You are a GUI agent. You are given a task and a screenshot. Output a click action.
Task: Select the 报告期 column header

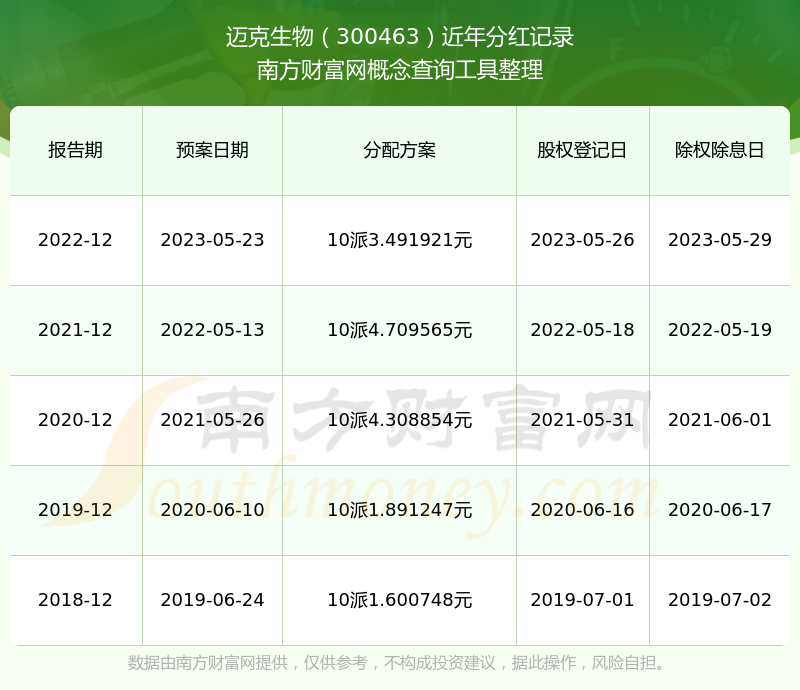coord(76,150)
